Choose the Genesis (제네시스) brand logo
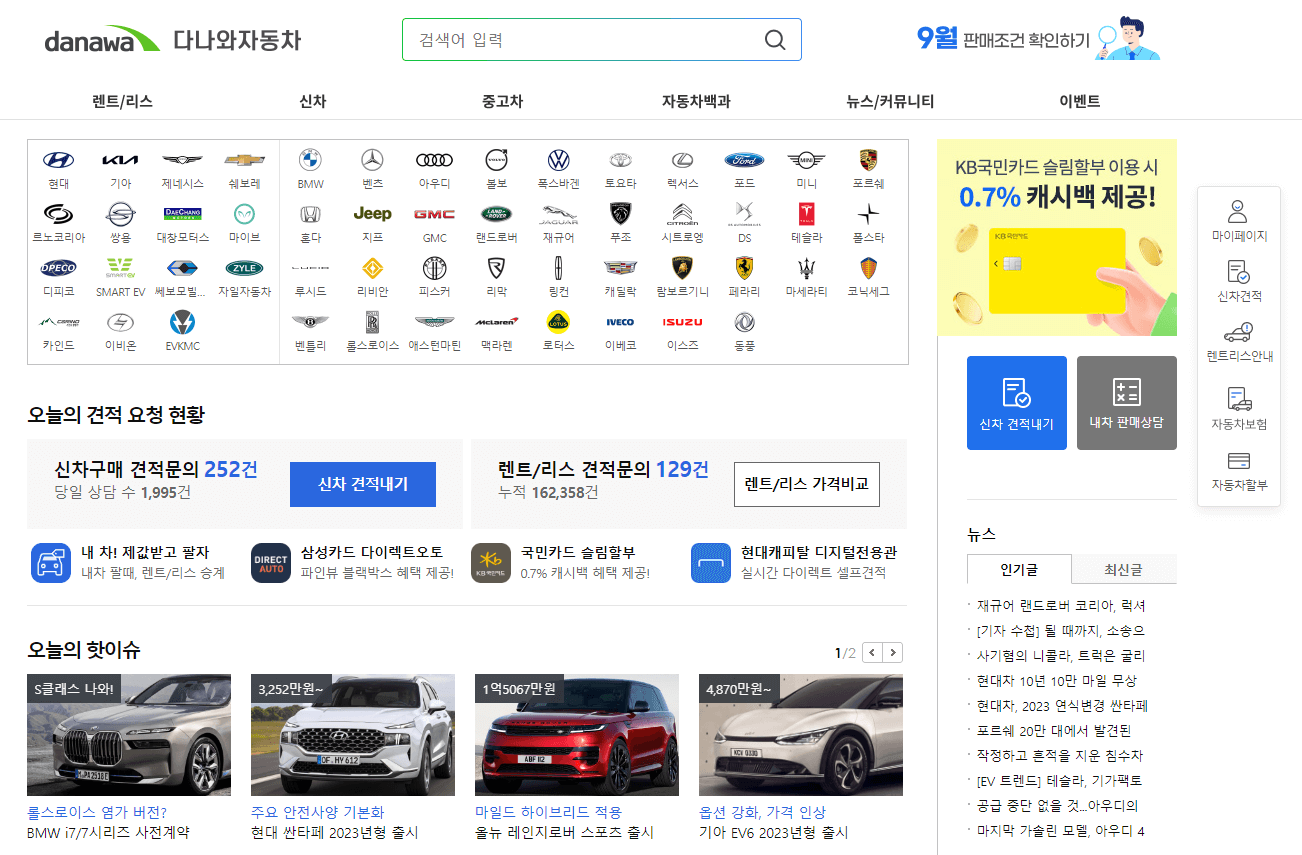Screen dimensions: 1302x855 tap(182, 160)
